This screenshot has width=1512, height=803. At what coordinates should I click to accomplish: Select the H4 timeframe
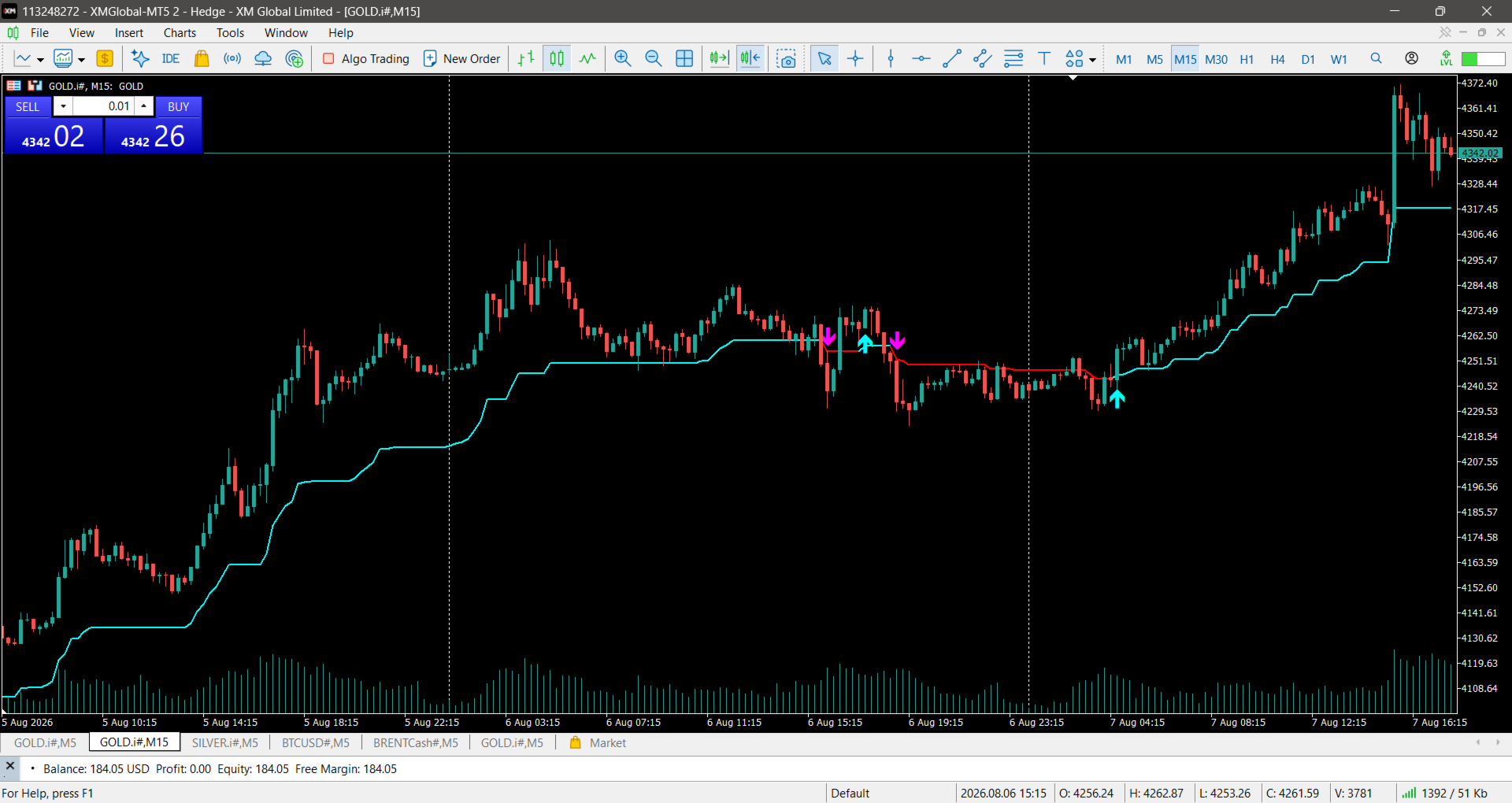pos(1277,59)
